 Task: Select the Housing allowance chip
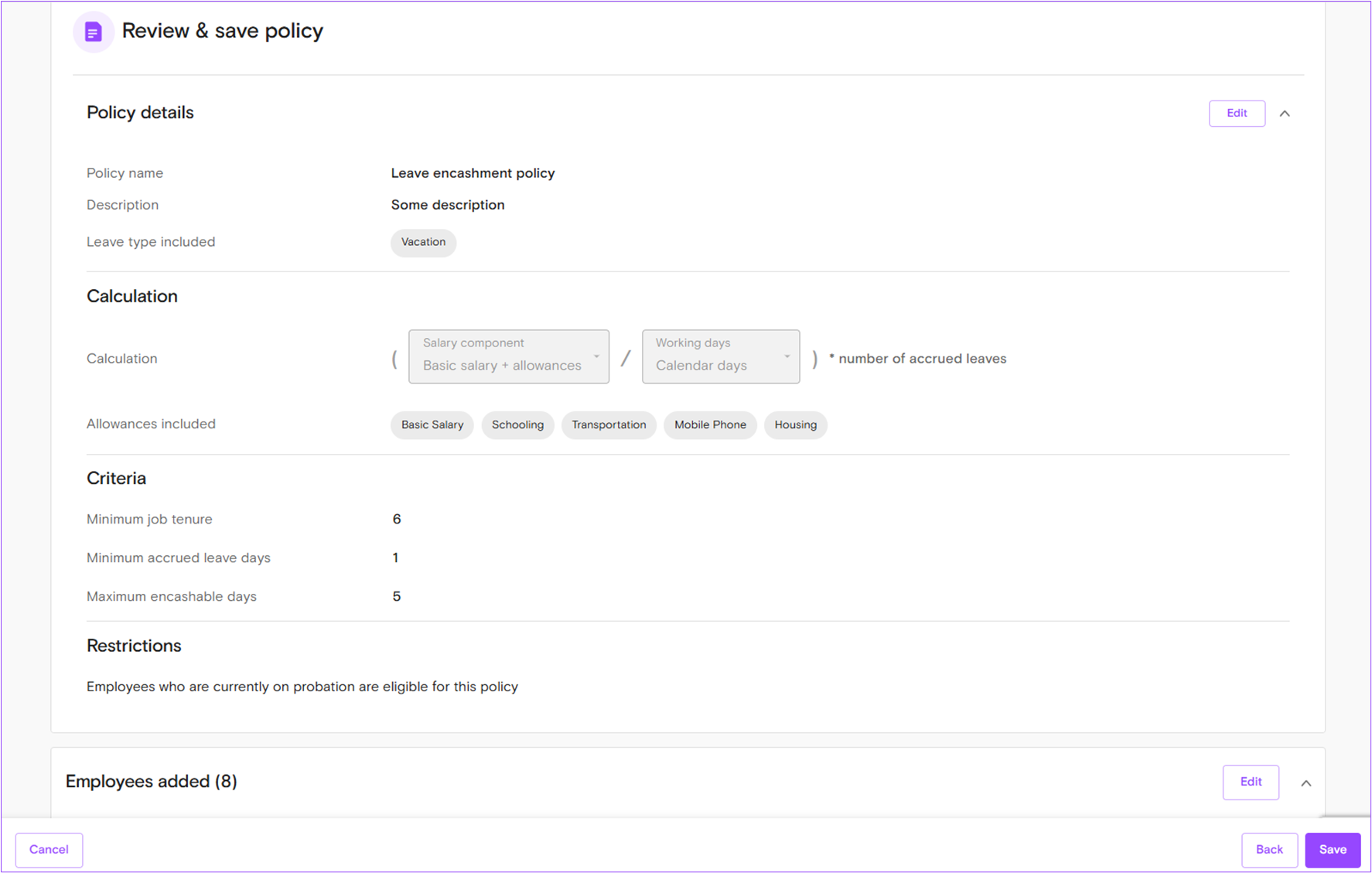coord(796,425)
